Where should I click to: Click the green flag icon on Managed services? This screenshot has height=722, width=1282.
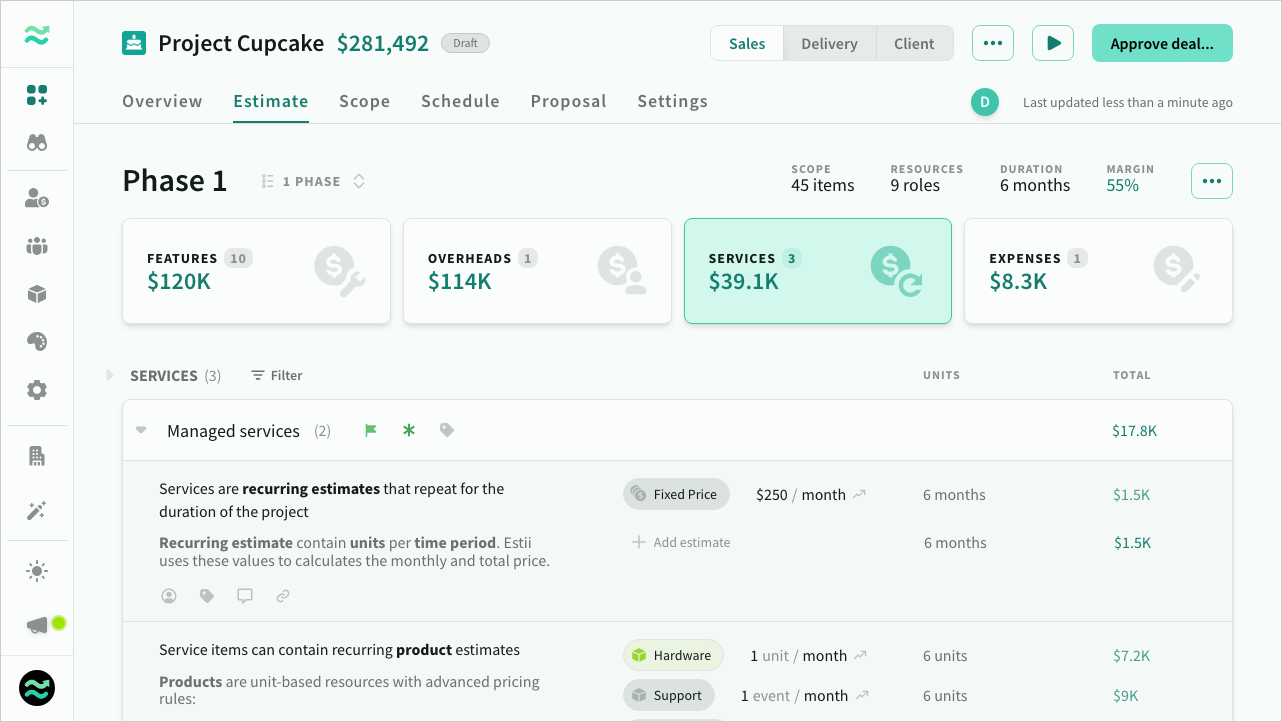pyautogui.click(x=371, y=431)
